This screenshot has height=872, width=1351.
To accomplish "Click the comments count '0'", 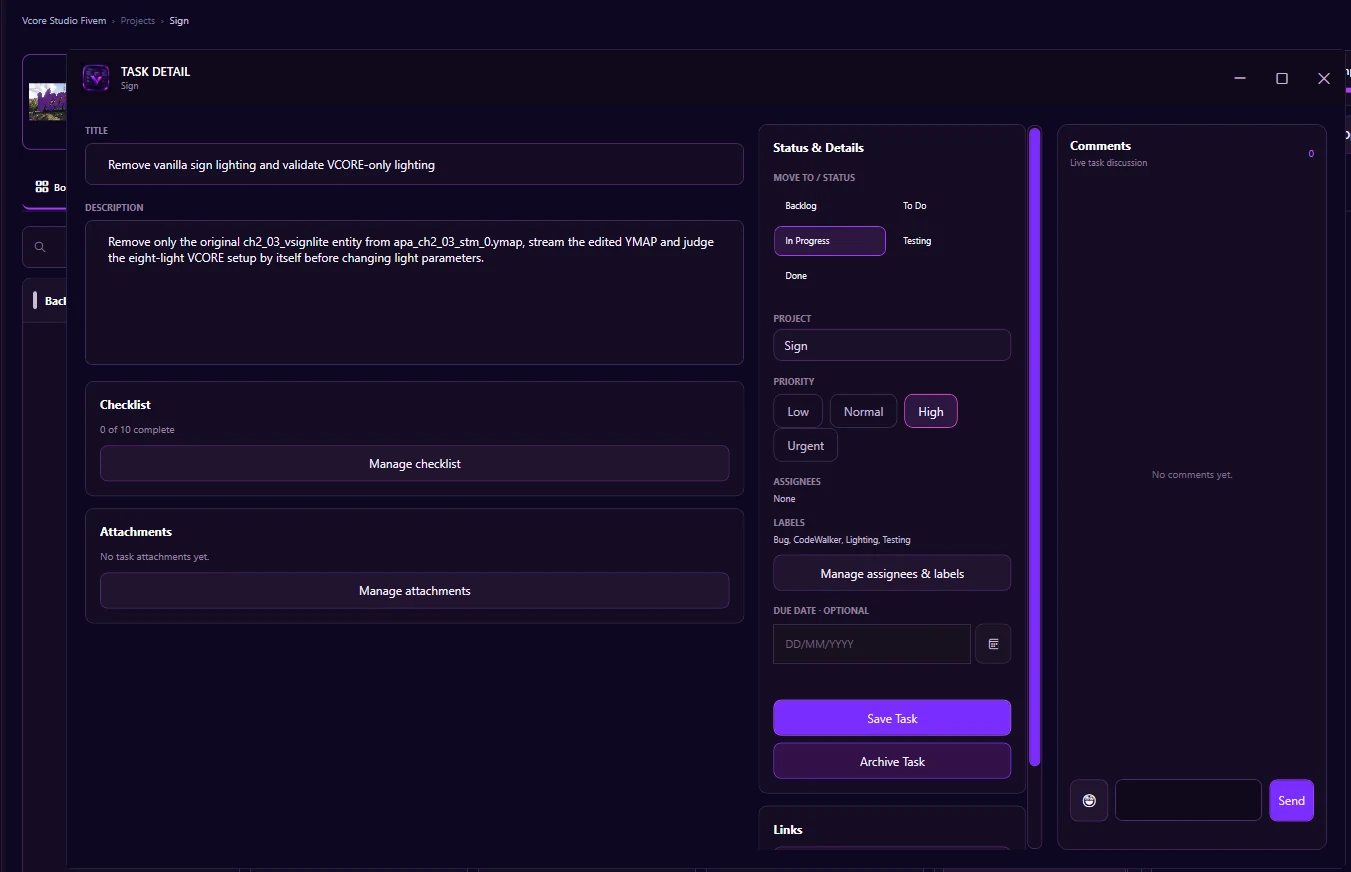I will (x=1311, y=154).
